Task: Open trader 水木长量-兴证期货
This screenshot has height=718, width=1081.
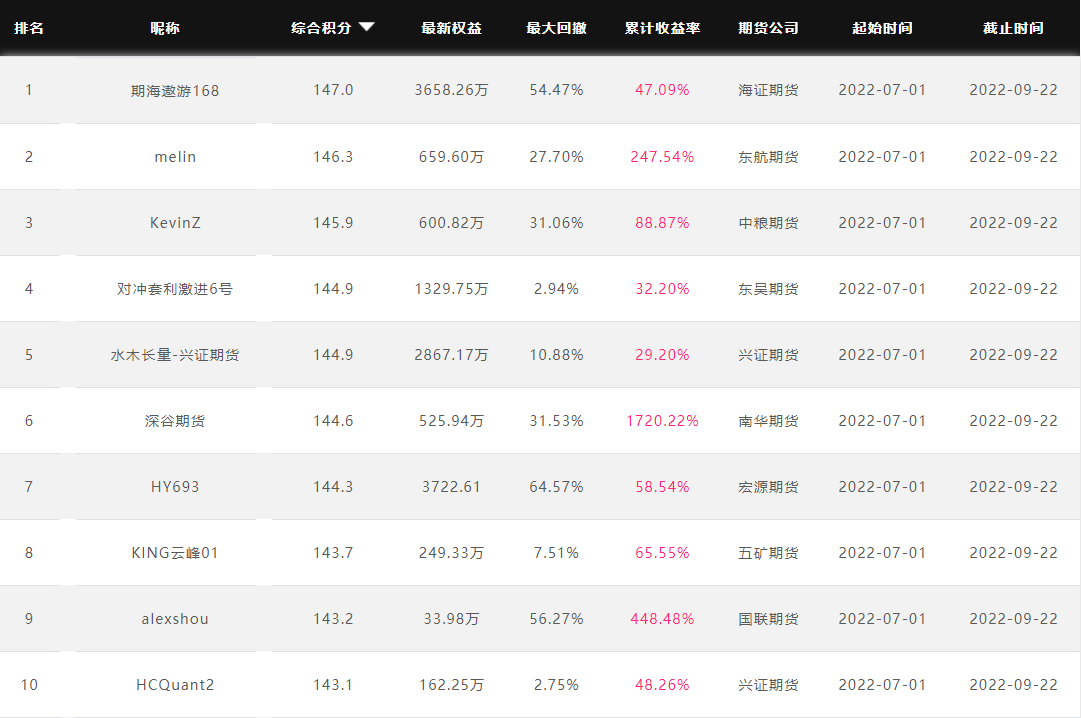Action: (x=175, y=355)
